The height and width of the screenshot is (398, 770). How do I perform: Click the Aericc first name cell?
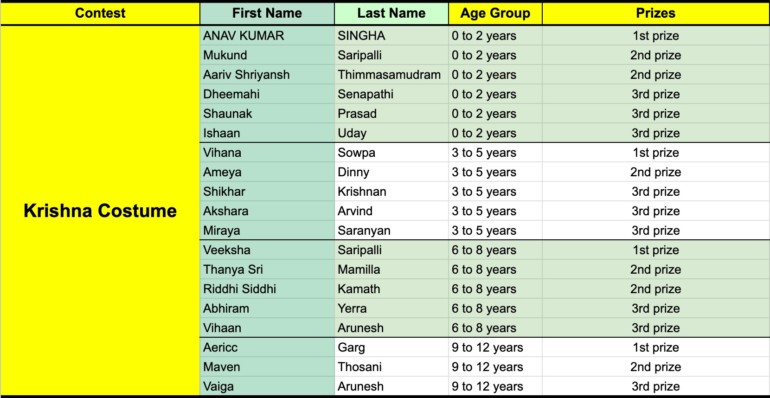click(x=267, y=348)
